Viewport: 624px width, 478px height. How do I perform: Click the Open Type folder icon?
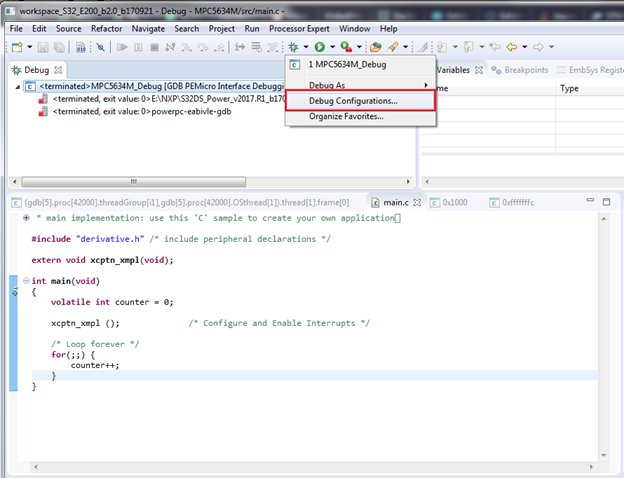376,47
